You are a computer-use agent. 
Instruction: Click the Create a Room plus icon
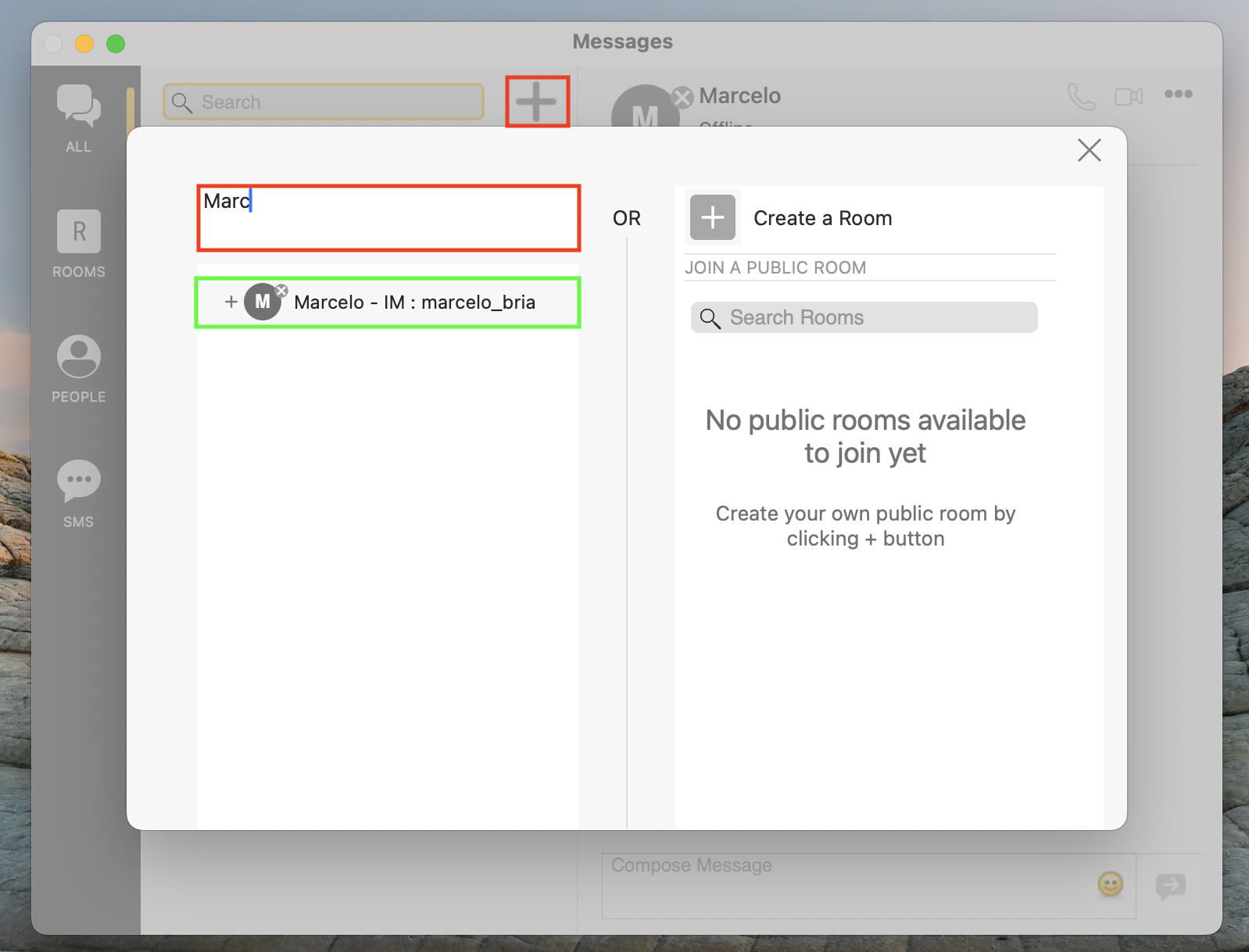click(x=712, y=217)
